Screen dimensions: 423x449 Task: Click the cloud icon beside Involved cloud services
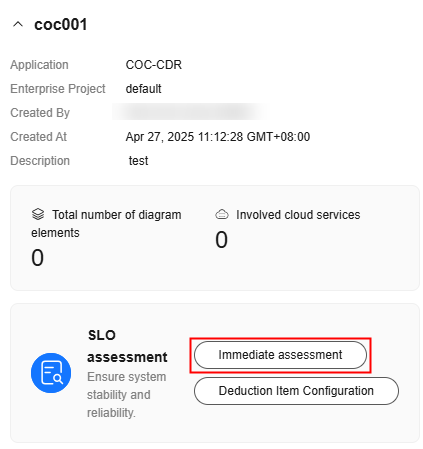222,214
